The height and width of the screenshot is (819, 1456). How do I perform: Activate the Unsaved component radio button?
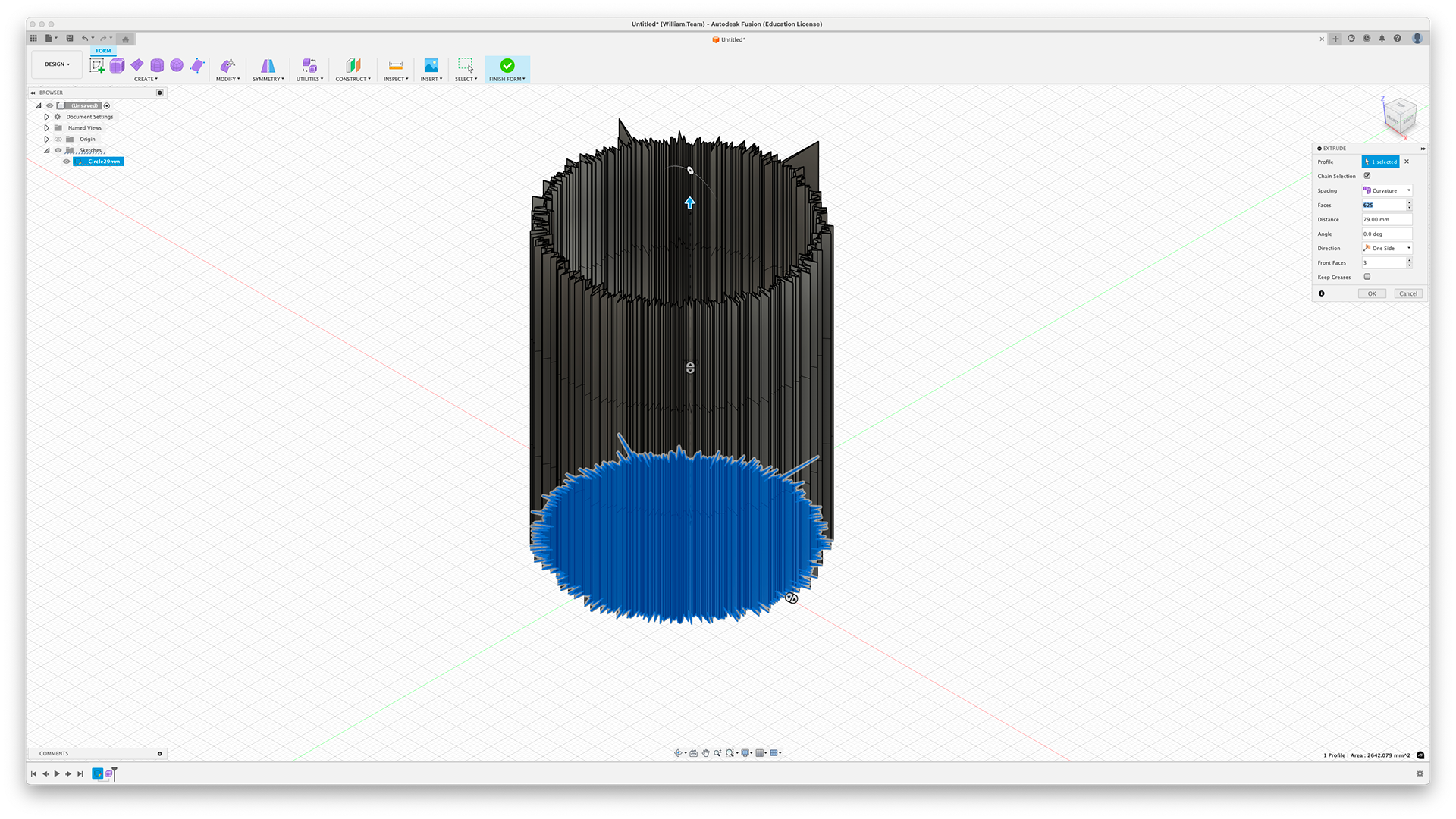click(107, 105)
